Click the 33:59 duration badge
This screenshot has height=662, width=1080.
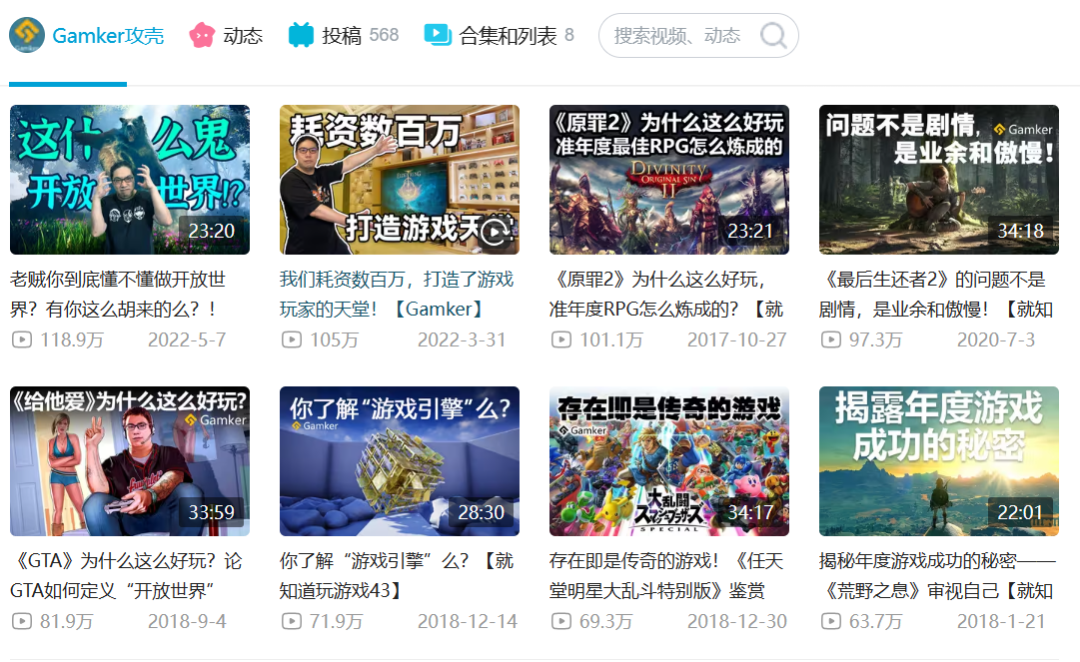[x=211, y=513]
